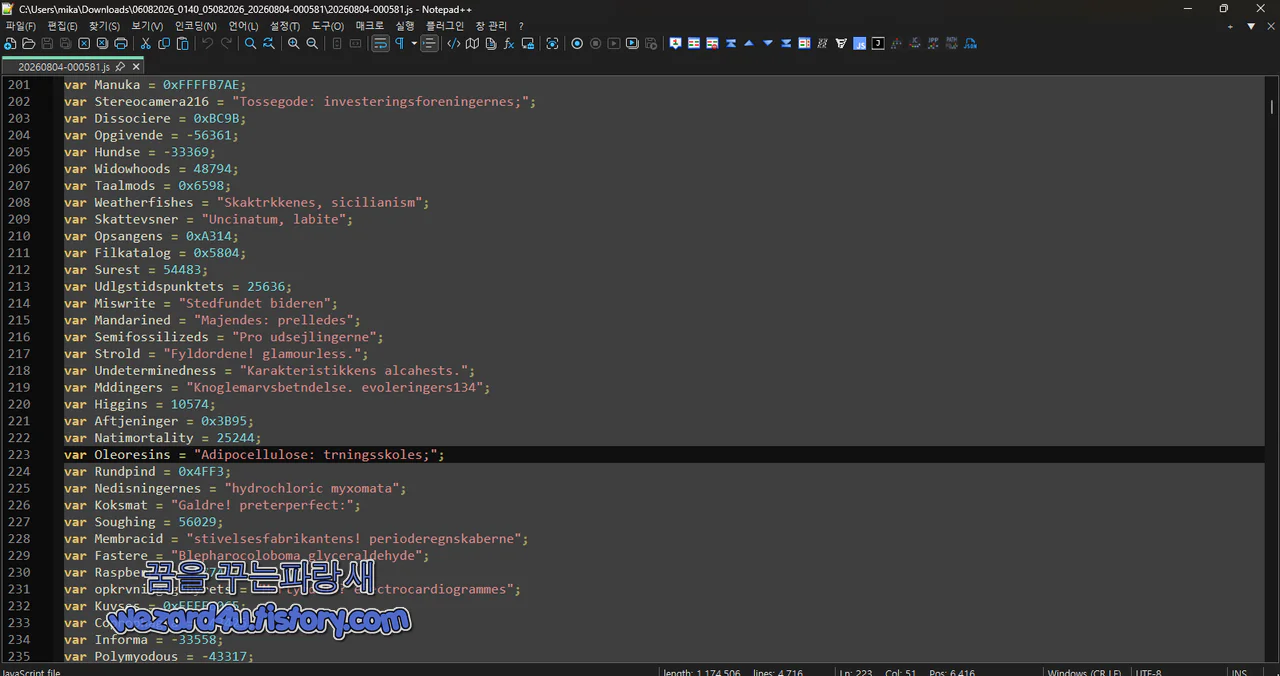Click the blue up-arrow previous difference icon
Viewport: 1280px width, 676px height.
pos(749,44)
